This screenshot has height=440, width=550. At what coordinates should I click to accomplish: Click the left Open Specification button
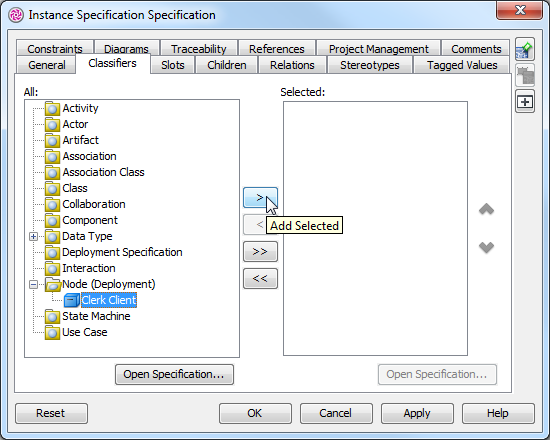pyautogui.click(x=174, y=374)
